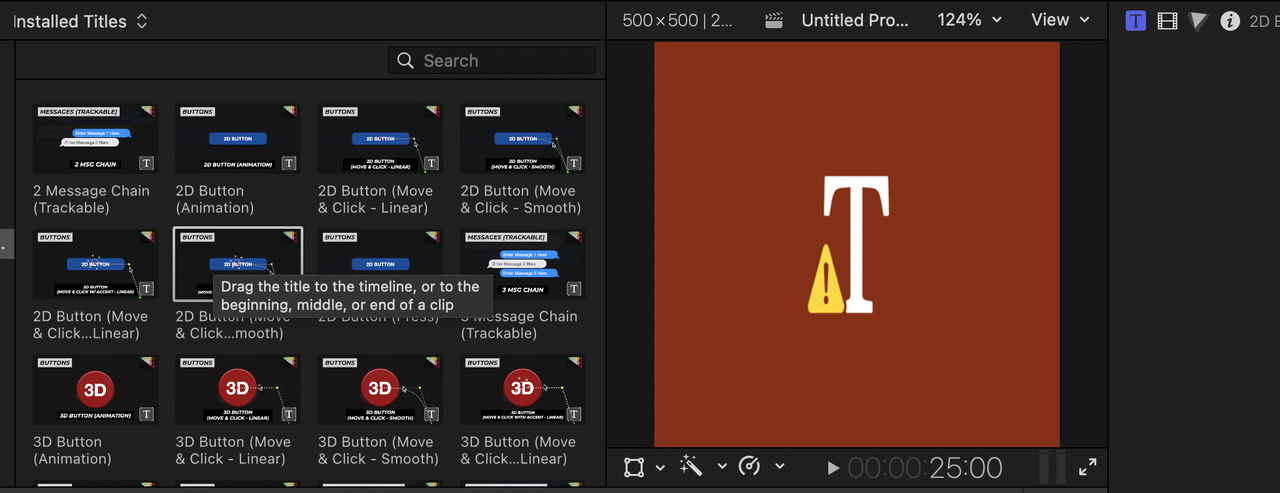Select the 2 Message Chain (Trackable) thumbnail
The image size is (1280, 493).
[x=95, y=139]
